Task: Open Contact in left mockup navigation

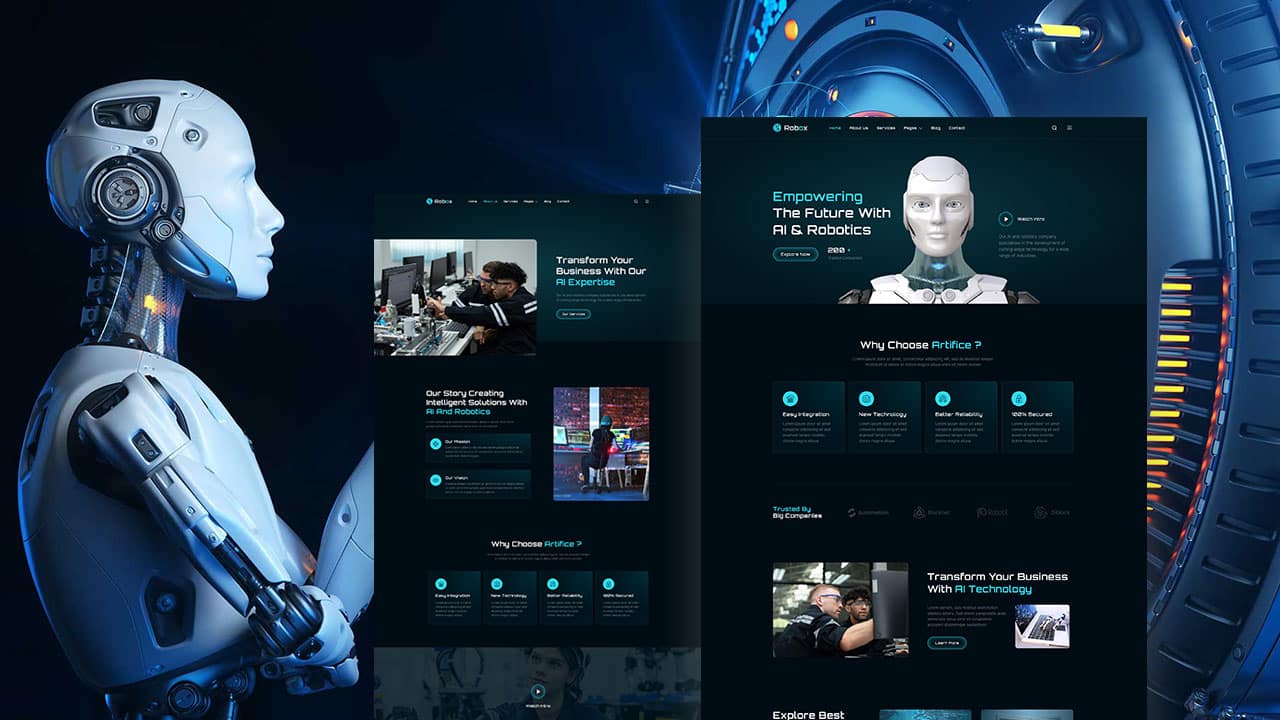Action: [x=563, y=201]
